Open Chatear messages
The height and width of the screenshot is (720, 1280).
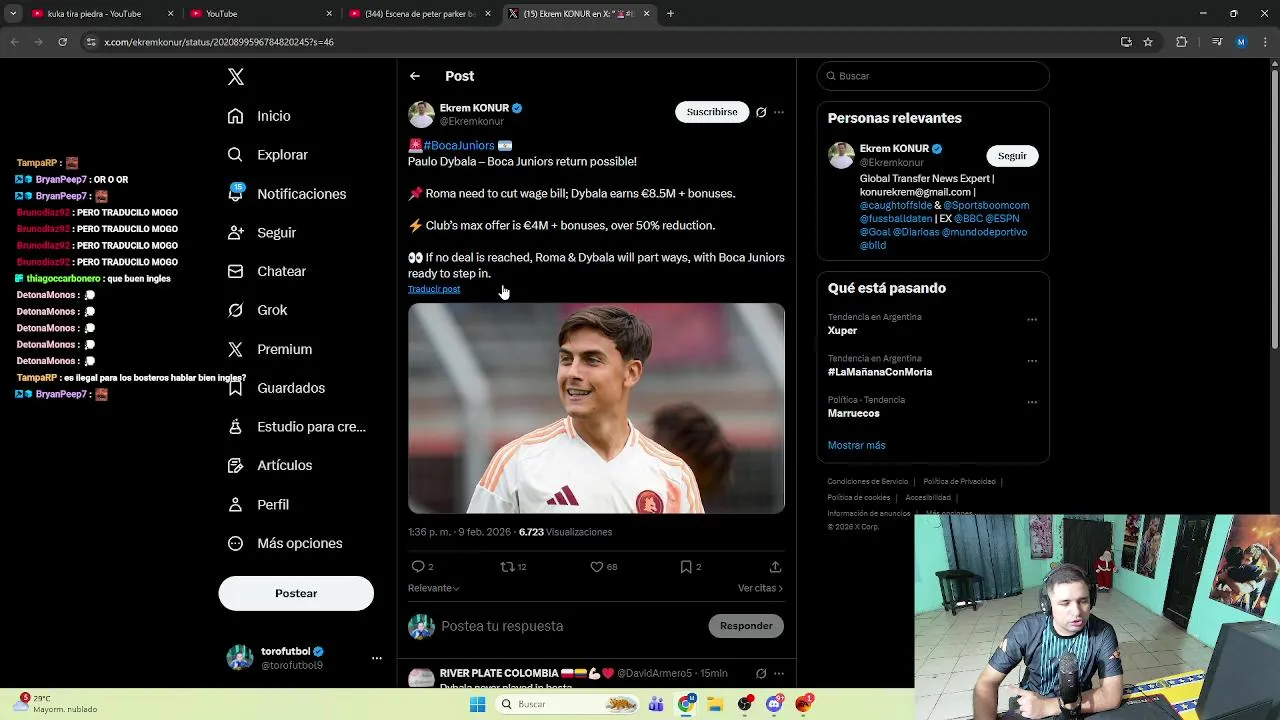click(x=266, y=271)
